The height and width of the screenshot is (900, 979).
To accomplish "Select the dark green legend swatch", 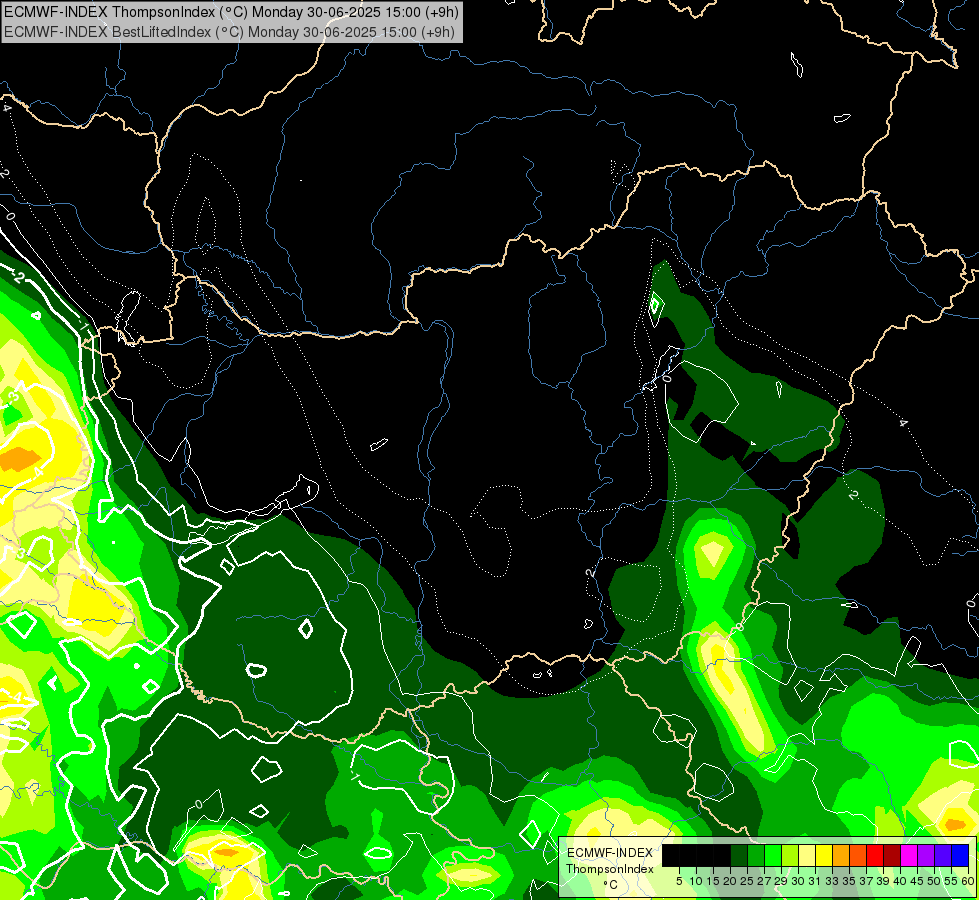I will (739, 855).
